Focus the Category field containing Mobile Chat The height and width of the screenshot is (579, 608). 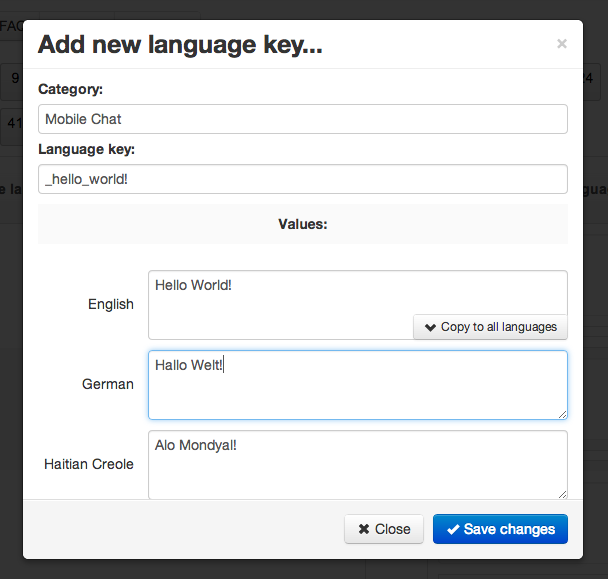[x=302, y=119]
